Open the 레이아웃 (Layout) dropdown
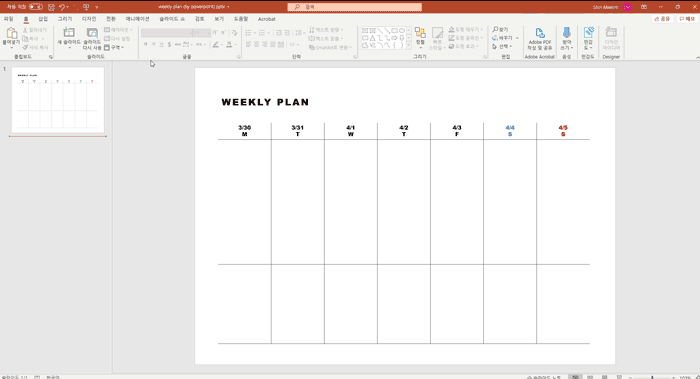 pos(118,30)
